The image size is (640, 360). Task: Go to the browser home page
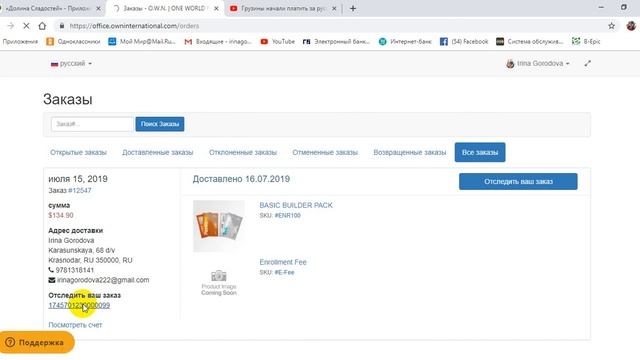(42, 26)
